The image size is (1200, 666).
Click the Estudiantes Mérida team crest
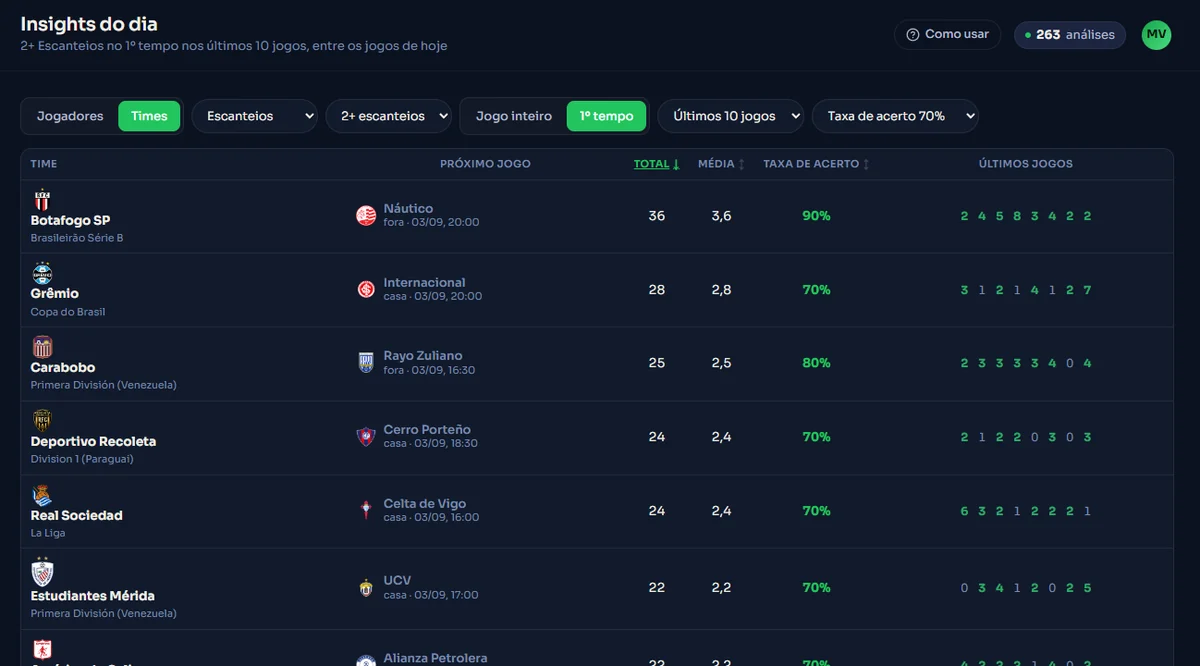[42, 572]
